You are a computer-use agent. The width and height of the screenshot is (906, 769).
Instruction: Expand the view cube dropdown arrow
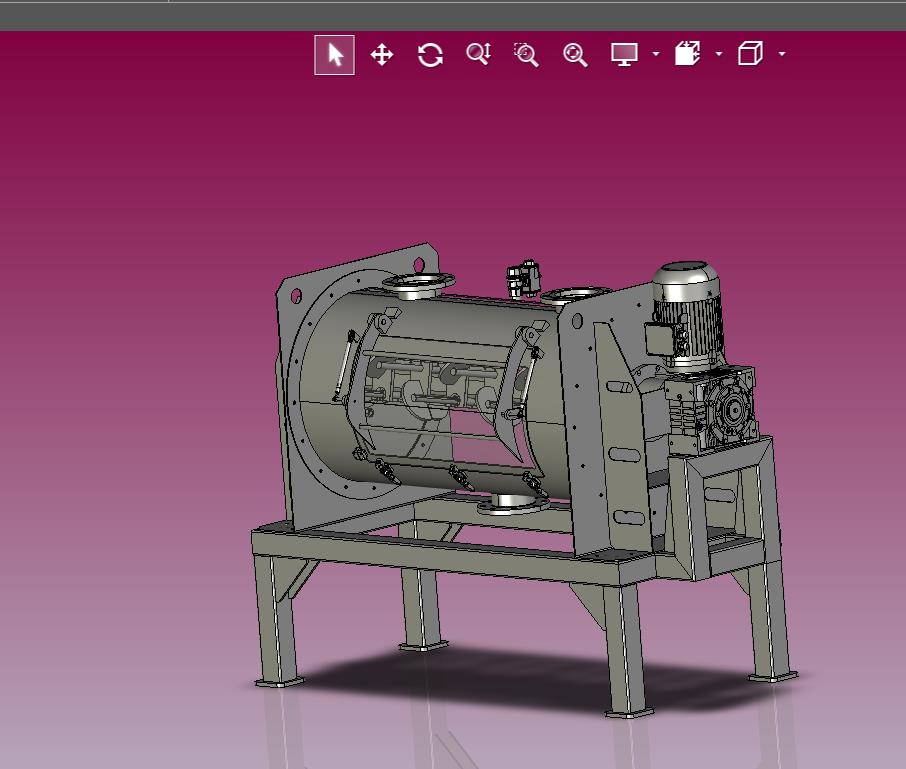[x=782, y=54]
